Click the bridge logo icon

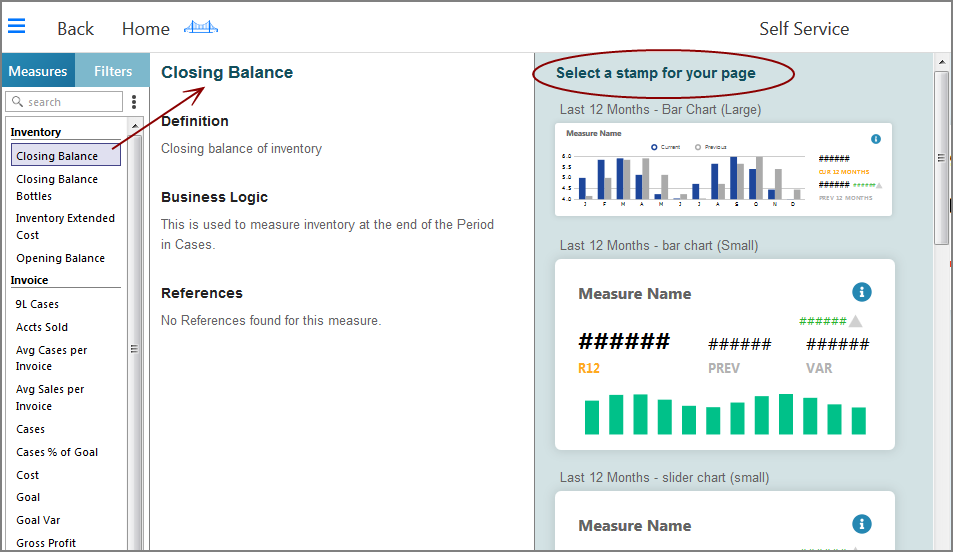[201, 28]
